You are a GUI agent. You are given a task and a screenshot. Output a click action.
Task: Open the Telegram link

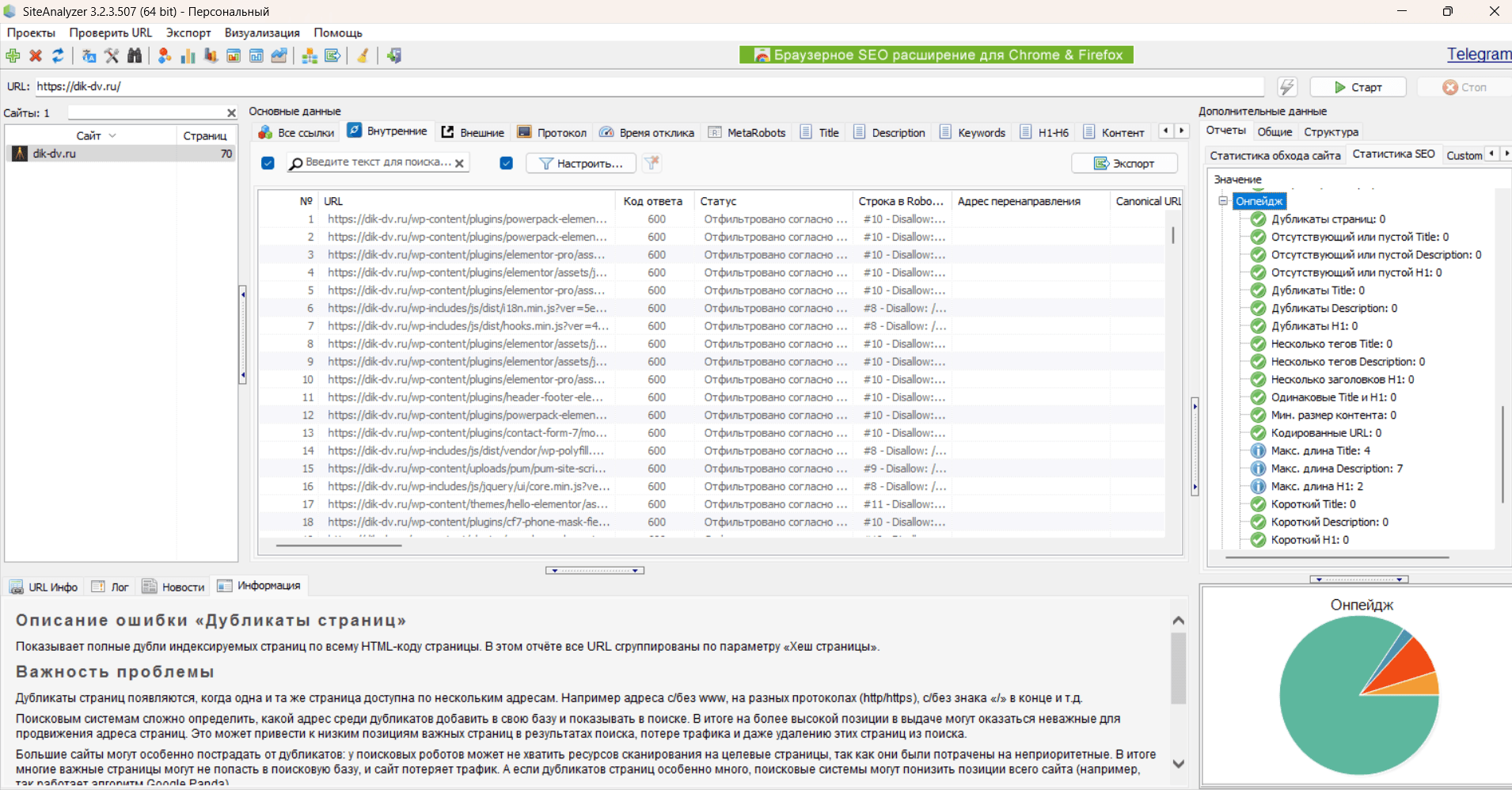pyautogui.click(x=1479, y=54)
